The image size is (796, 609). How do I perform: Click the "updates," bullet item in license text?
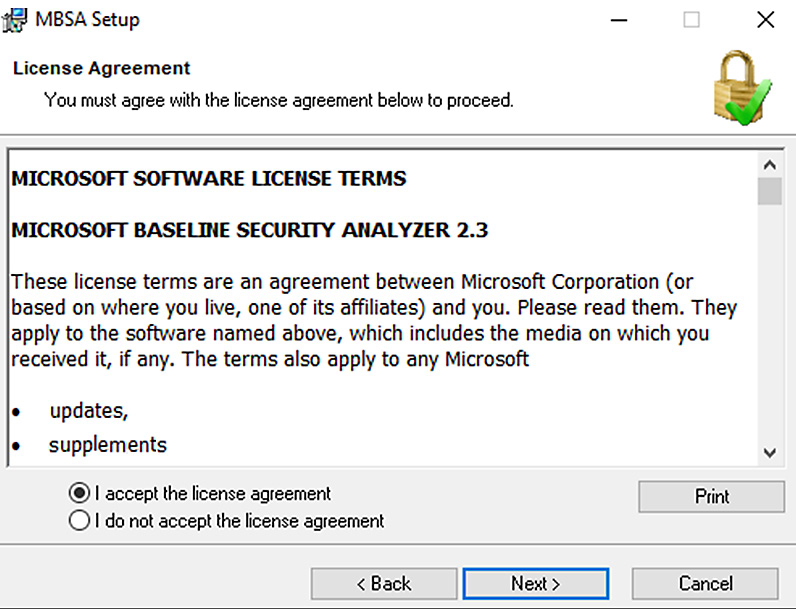[x=89, y=411]
